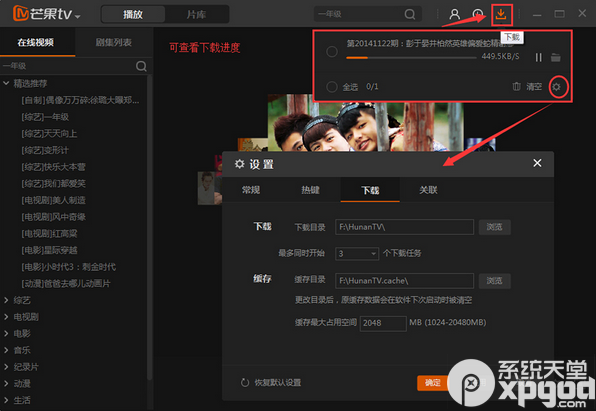Toggle the 全选 select-all circle

tap(332, 87)
